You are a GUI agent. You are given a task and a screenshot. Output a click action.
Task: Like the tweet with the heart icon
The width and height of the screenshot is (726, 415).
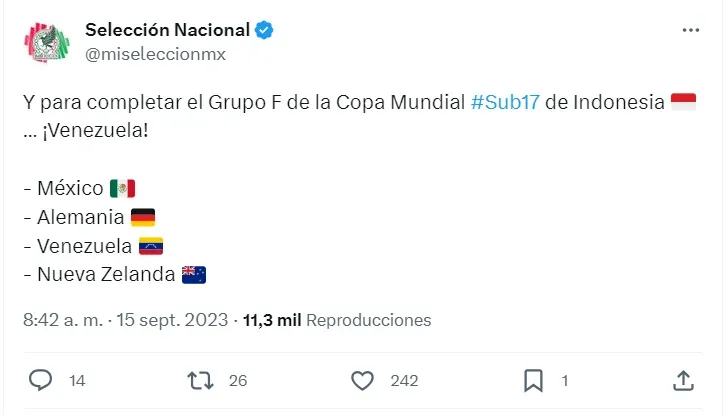(362, 381)
